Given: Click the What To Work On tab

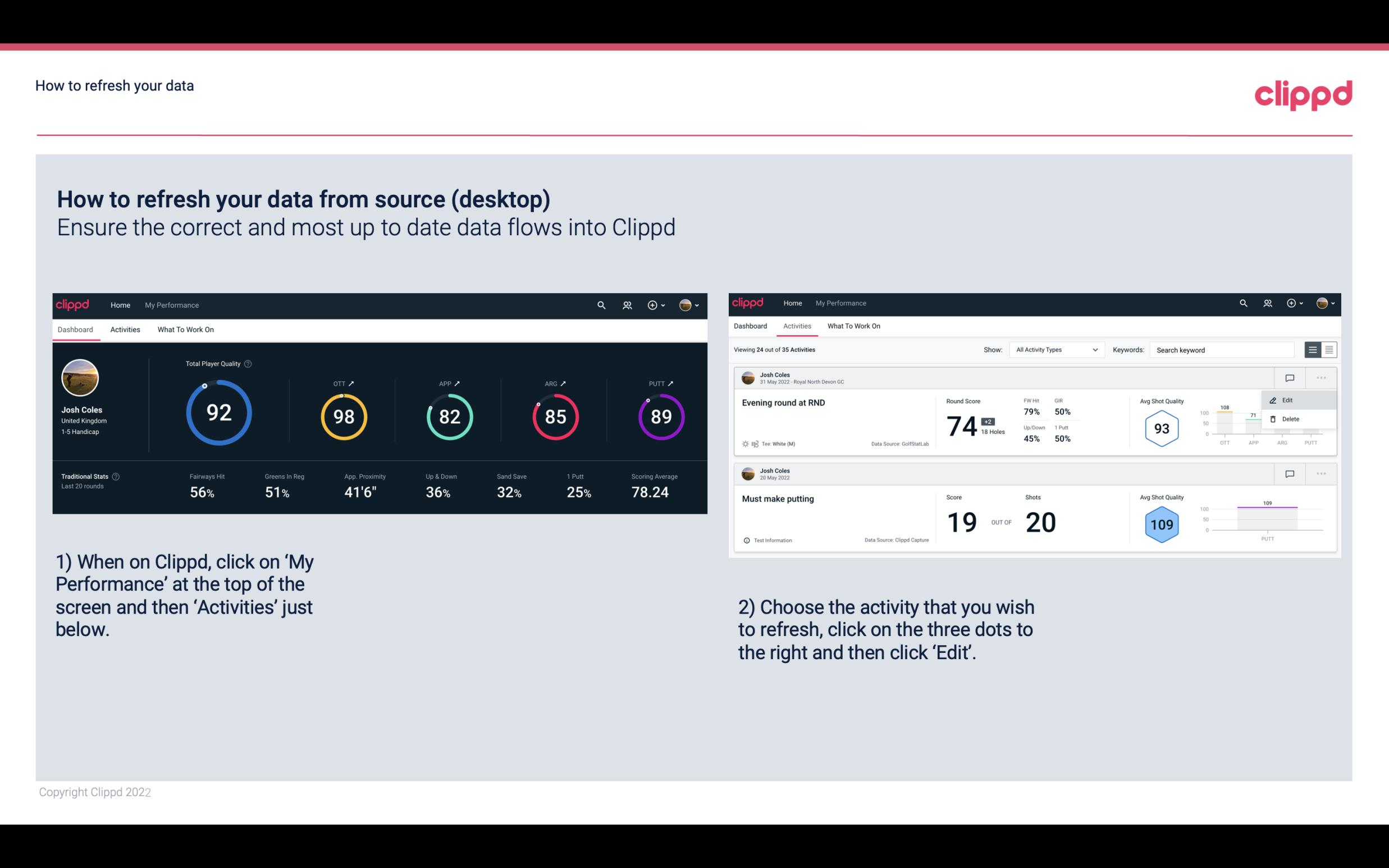Looking at the screenshot, I should 186,329.
